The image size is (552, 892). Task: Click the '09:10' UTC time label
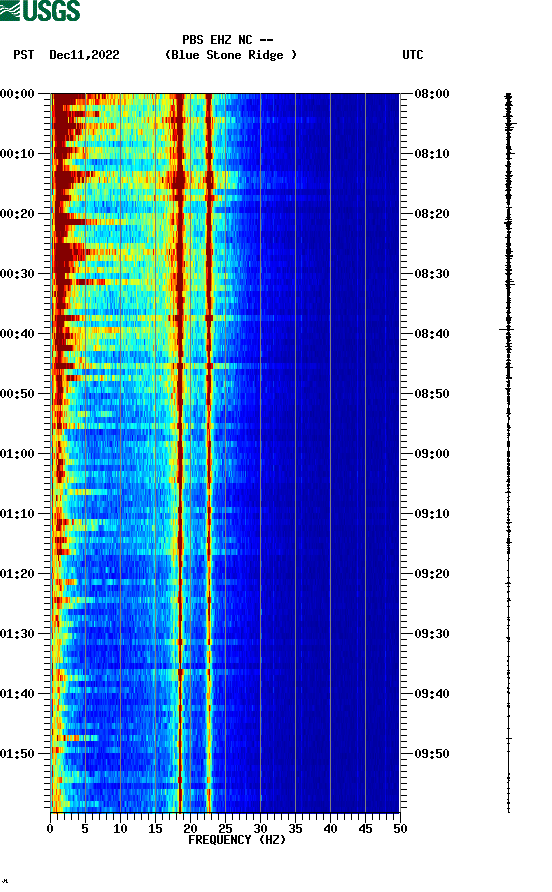pos(432,514)
